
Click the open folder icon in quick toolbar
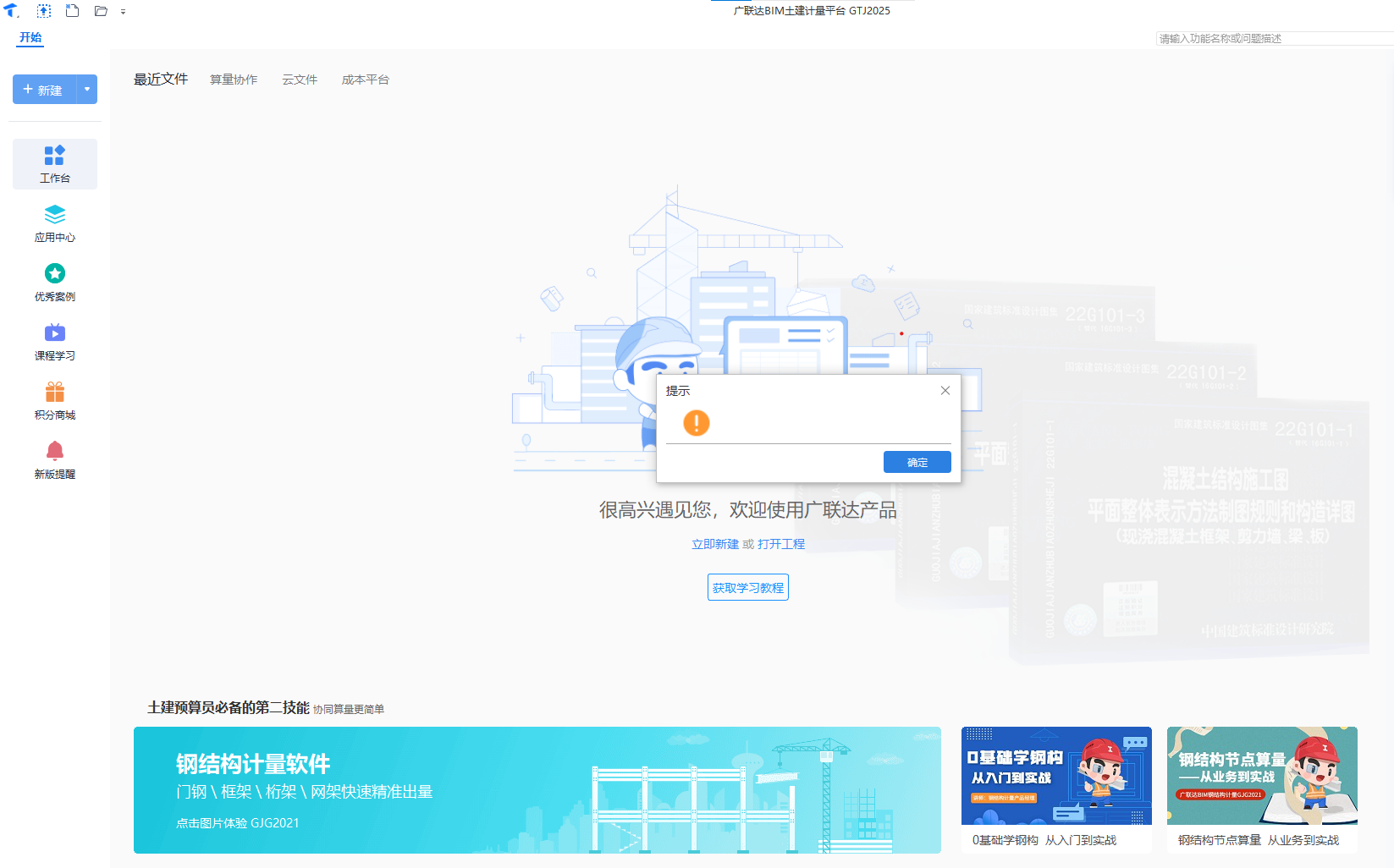(101, 11)
